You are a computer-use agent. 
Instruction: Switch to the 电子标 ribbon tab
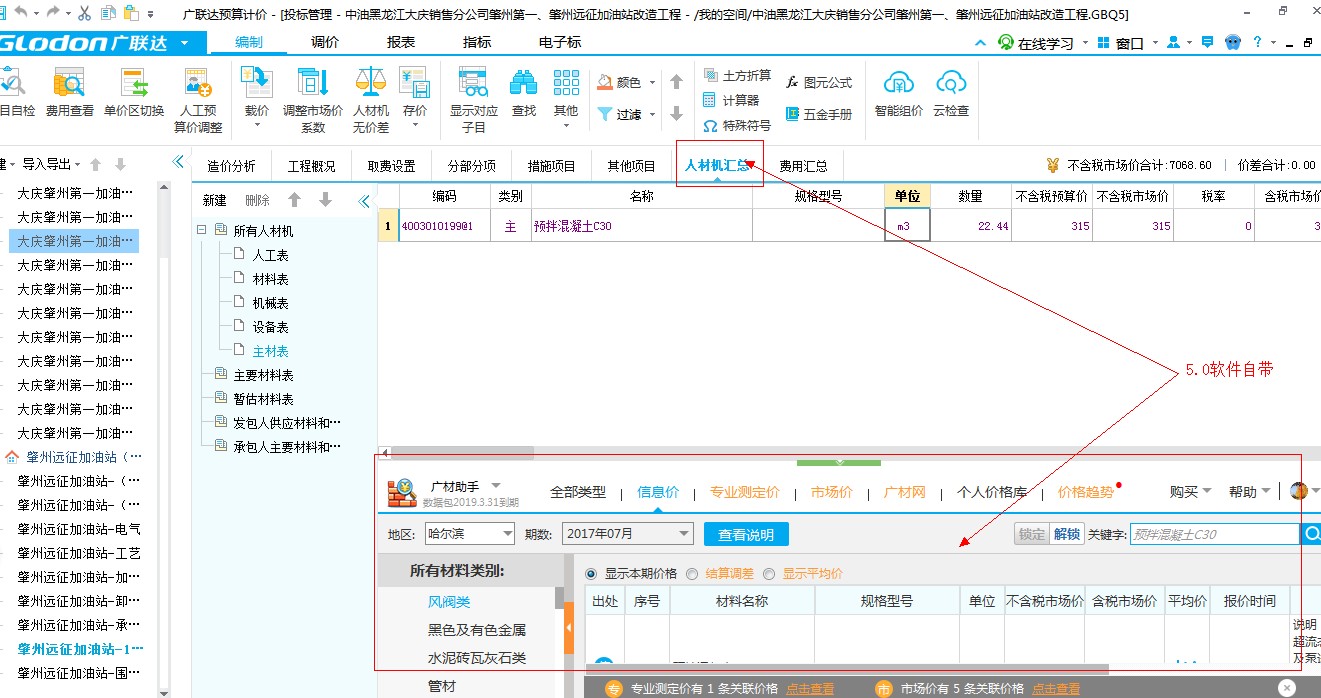(x=560, y=42)
